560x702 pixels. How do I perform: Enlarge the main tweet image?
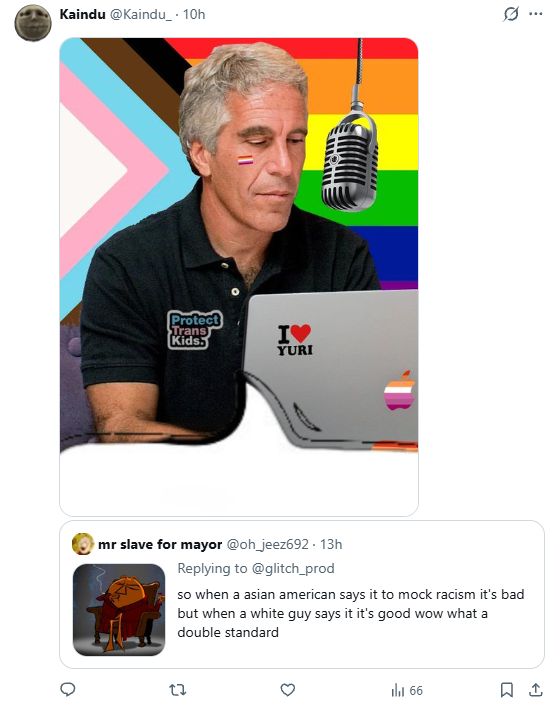coord(239,277)
